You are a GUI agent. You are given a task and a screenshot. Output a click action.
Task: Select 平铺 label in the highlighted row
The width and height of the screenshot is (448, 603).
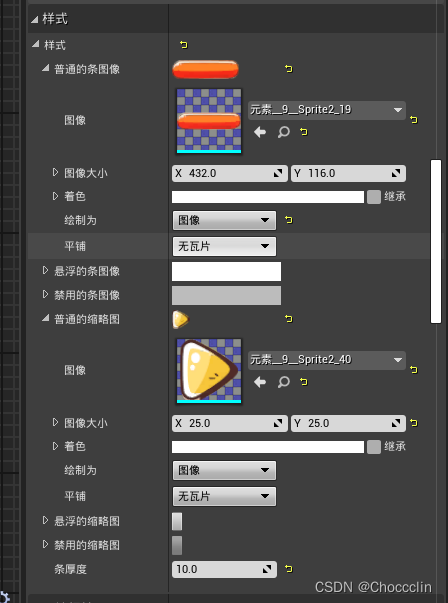pyautogui.click(x=75, y=246)
